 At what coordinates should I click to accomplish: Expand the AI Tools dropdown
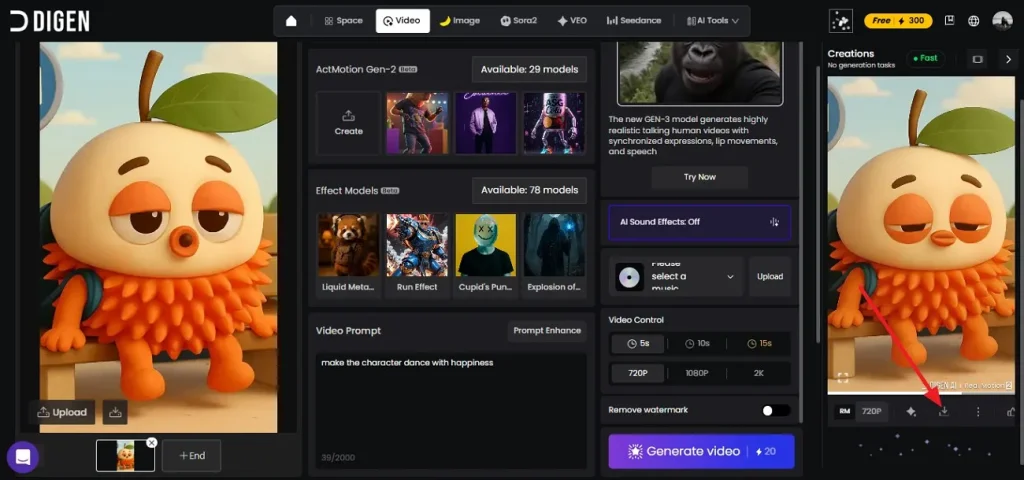[712, 21]
